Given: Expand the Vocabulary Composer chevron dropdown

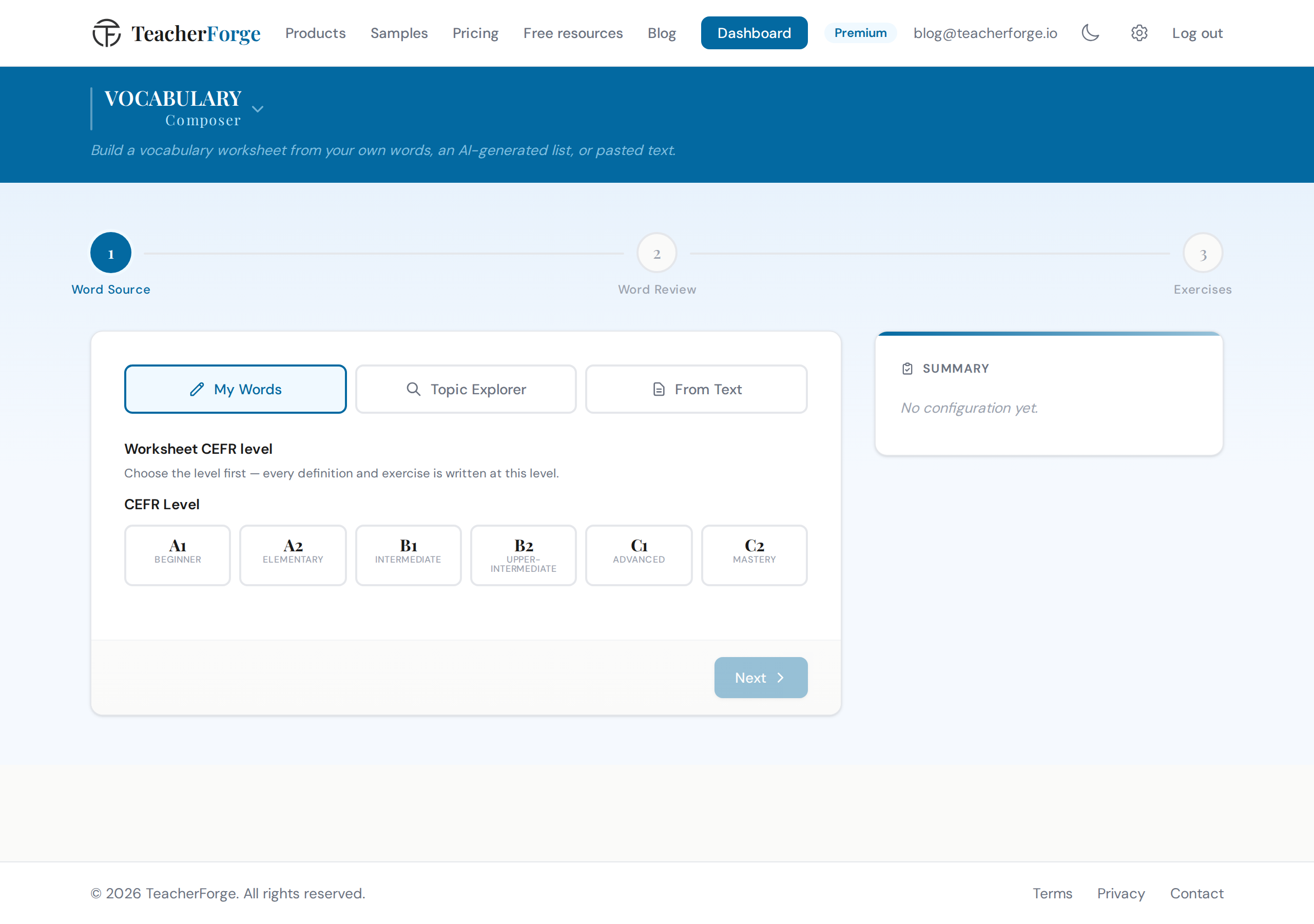Looking at the screenshot, I should [258, 109].
